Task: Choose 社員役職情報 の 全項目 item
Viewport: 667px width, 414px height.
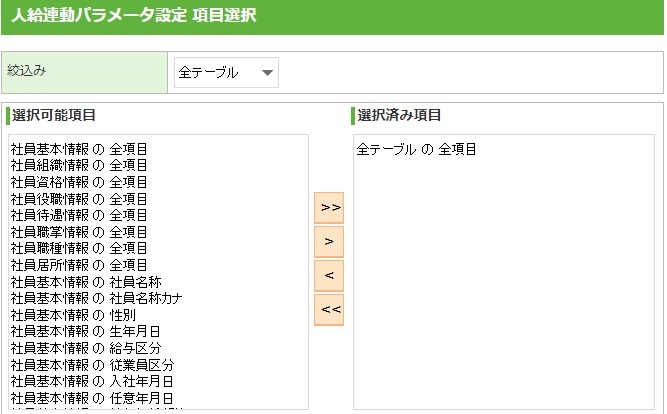Action: 80,199
